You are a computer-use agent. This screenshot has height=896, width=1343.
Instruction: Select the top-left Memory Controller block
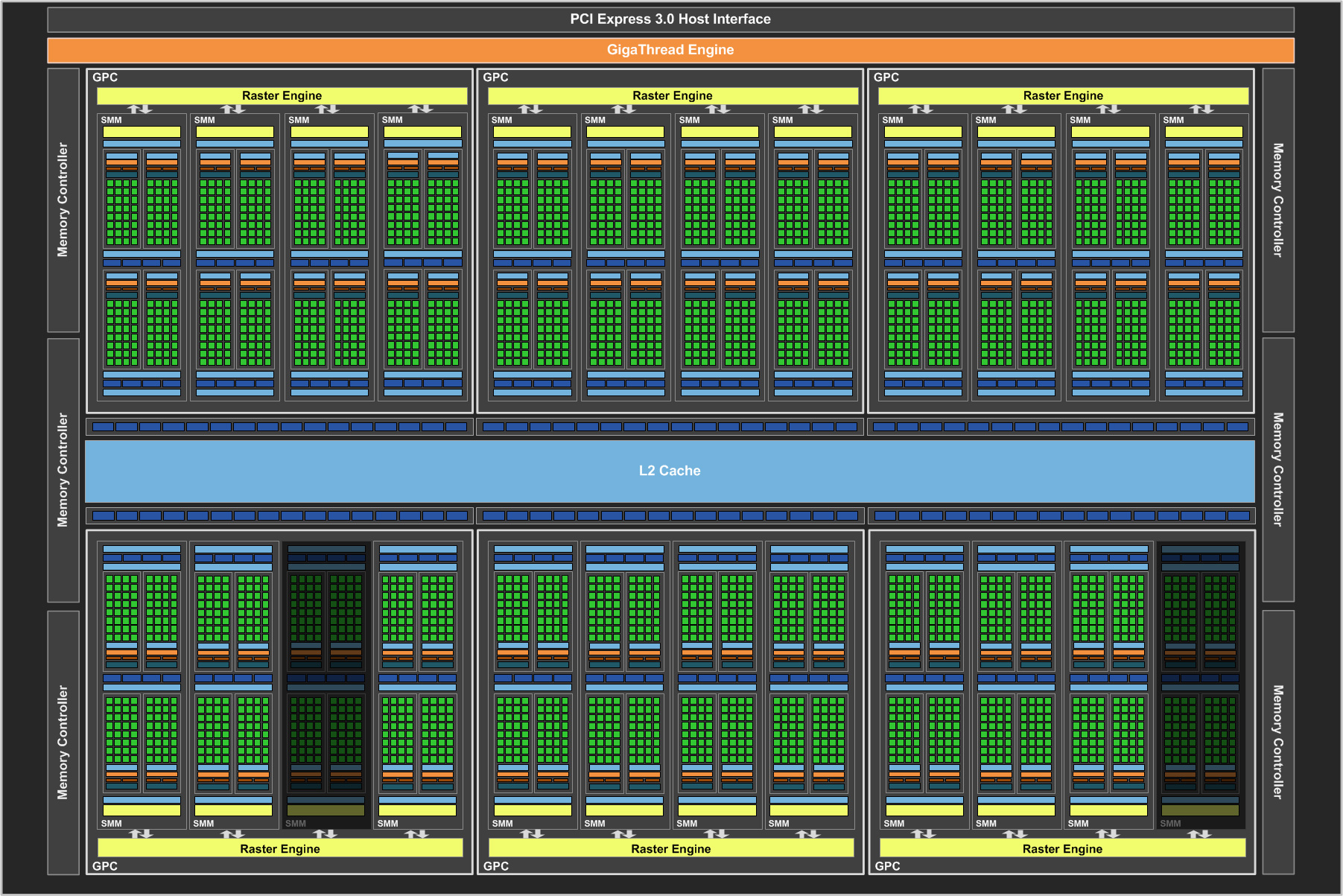coord(63,200)
